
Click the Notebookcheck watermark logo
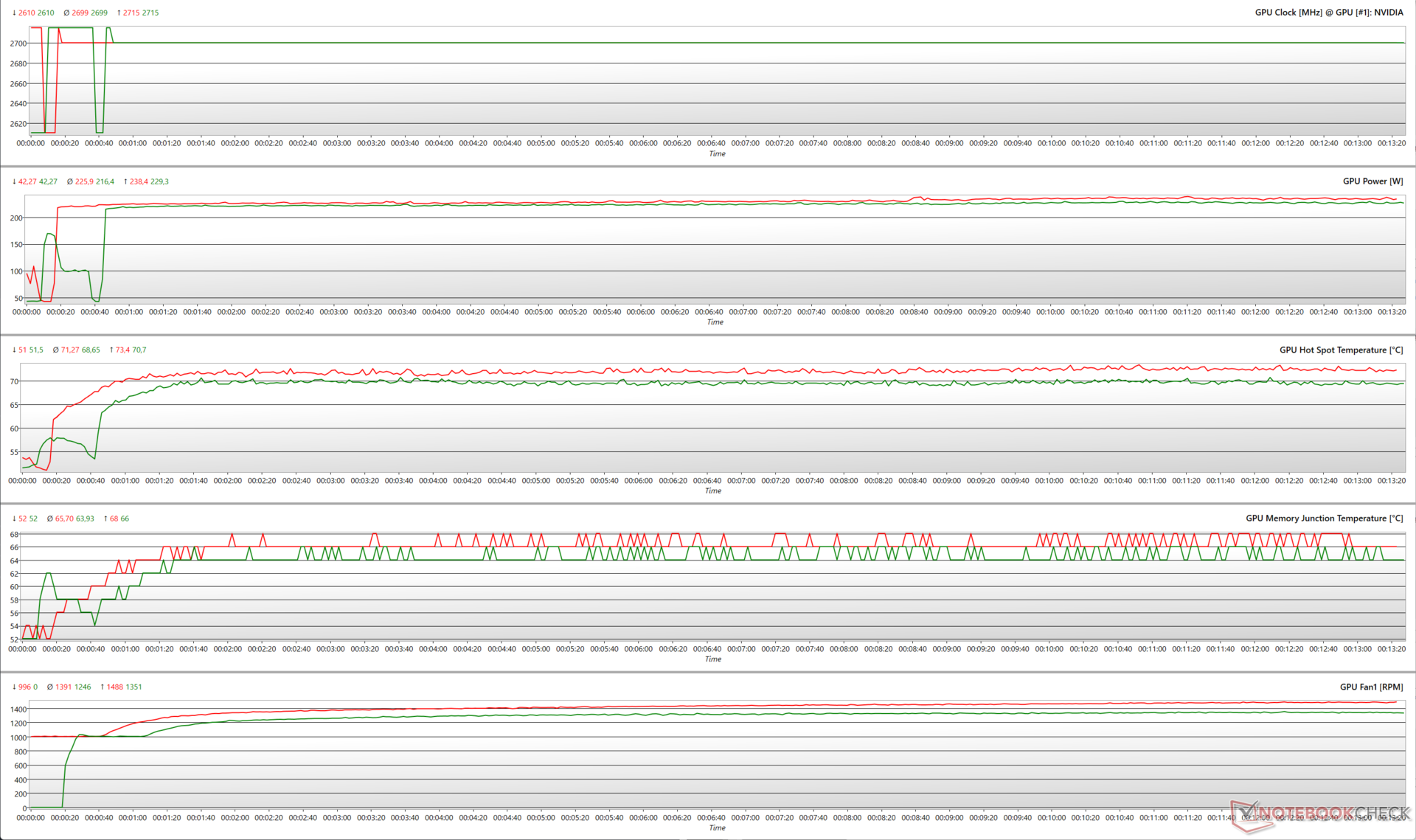(1319, 813)
